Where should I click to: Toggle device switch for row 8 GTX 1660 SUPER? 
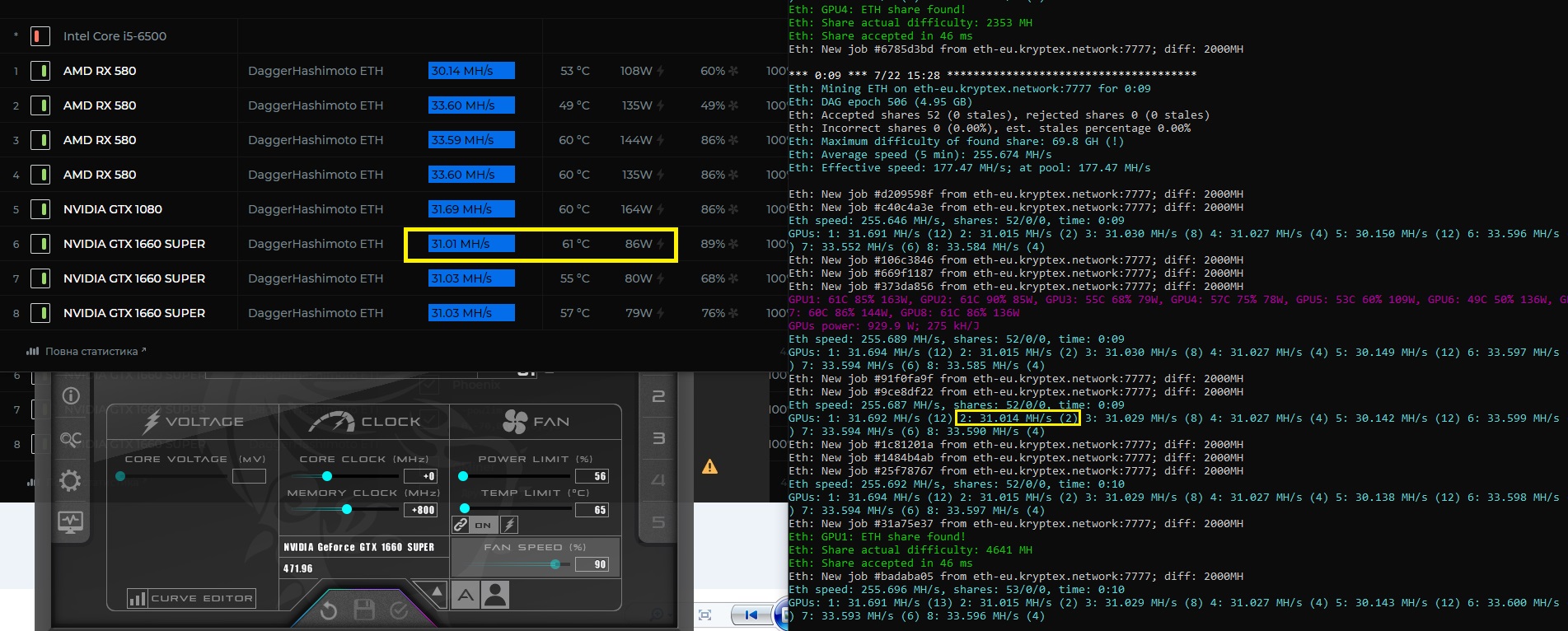(x=40, y=313)
